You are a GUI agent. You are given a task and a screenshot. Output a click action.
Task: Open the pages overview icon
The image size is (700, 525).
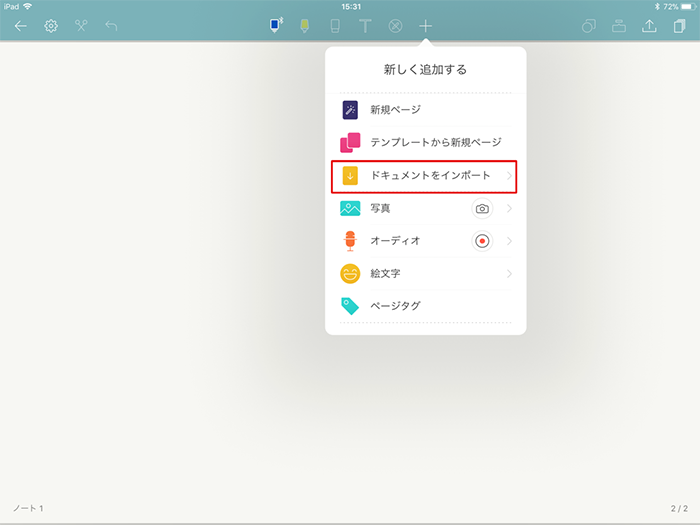click(679, 26)
